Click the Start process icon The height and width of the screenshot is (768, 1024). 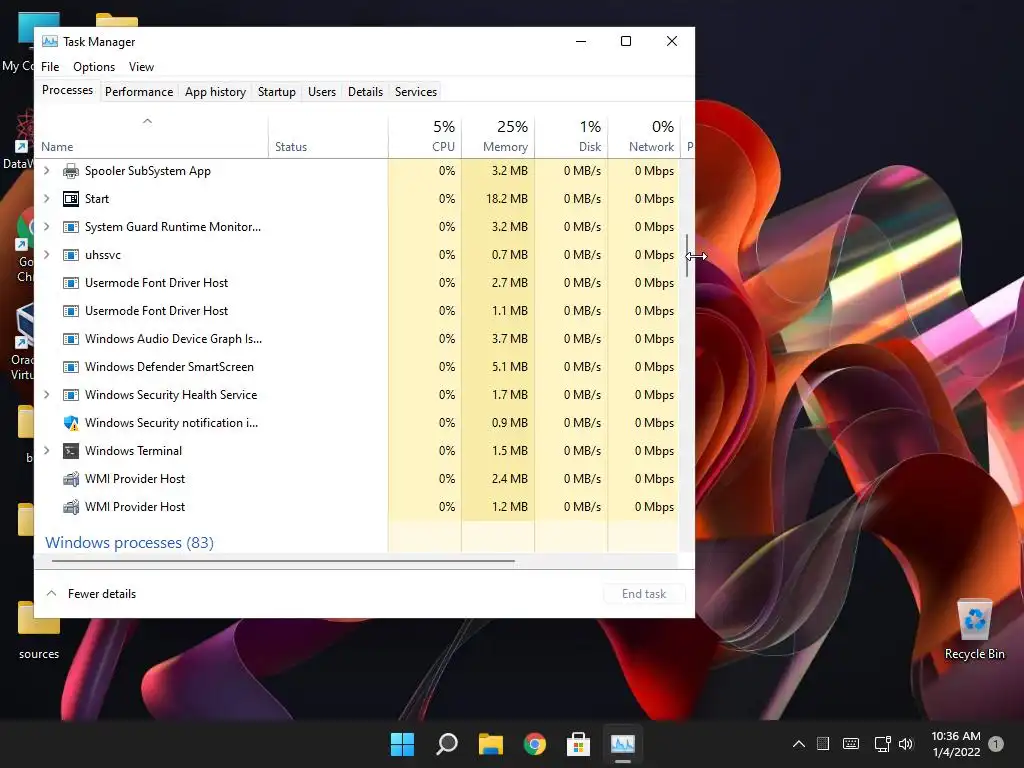71,199
